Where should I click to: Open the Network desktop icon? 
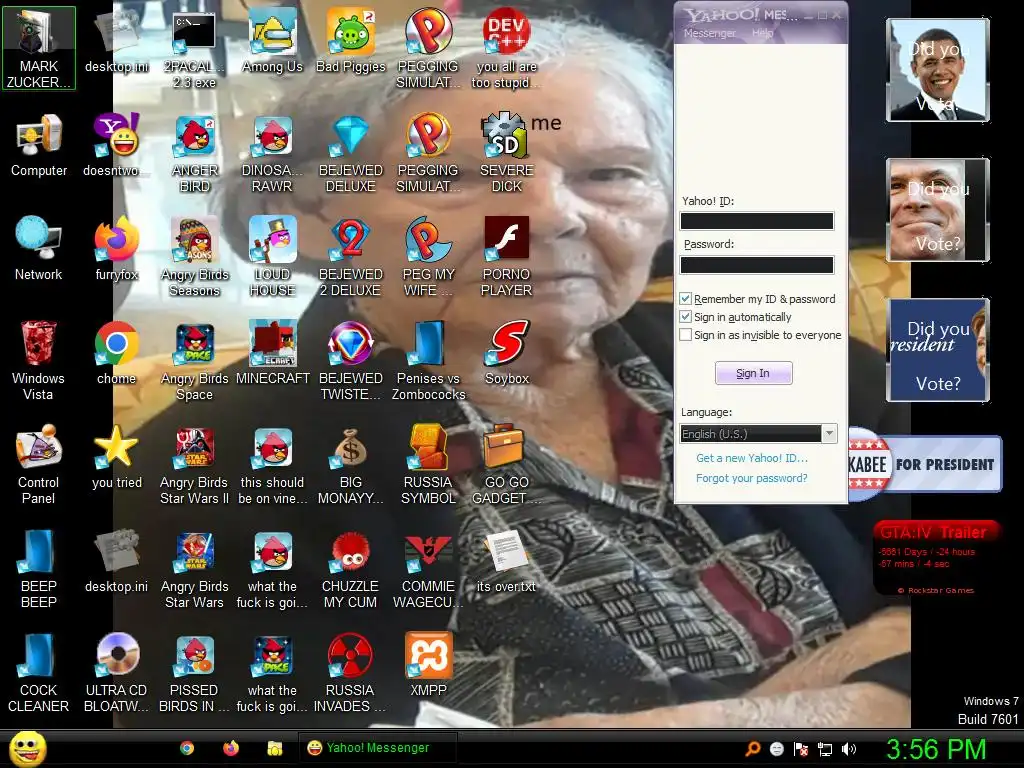coord(39,249)
